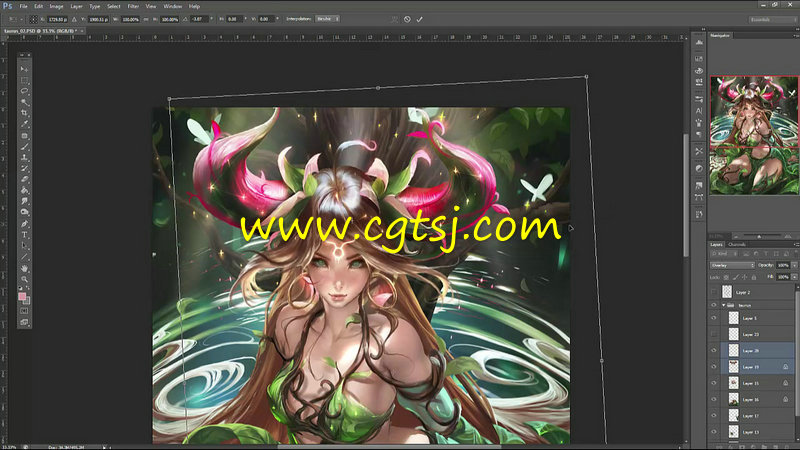Hide the layer group with eye icon
Image resolution: width=800 pixels, height=450 pixels.
coord(714,305)
